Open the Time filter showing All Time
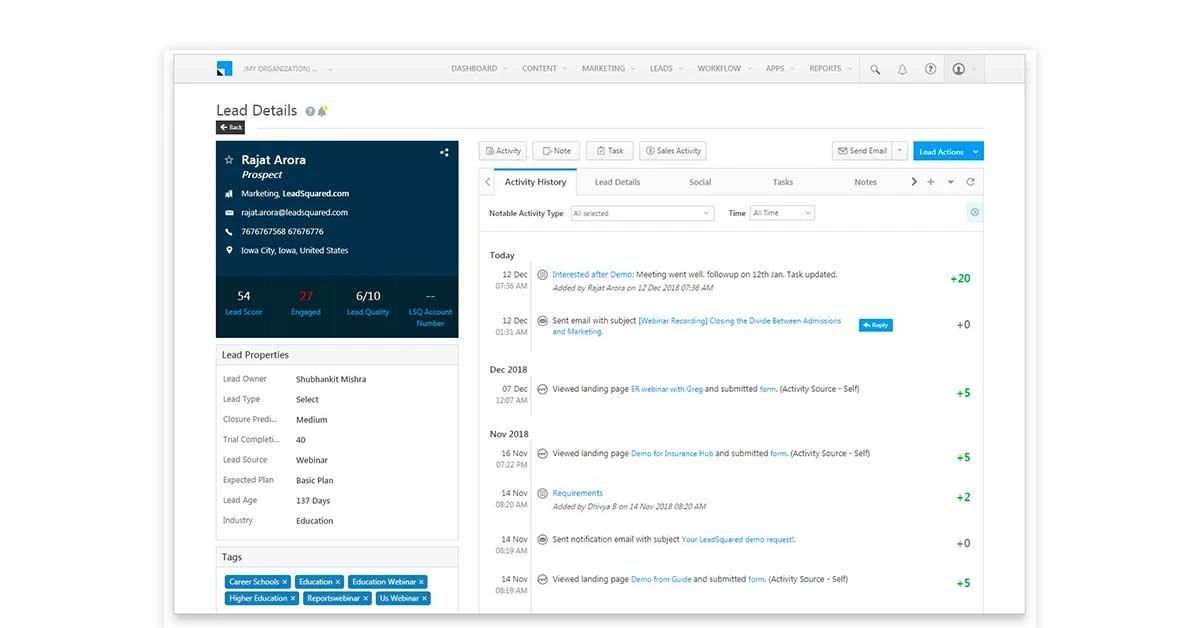1200x628 pixels. [782, 213]
